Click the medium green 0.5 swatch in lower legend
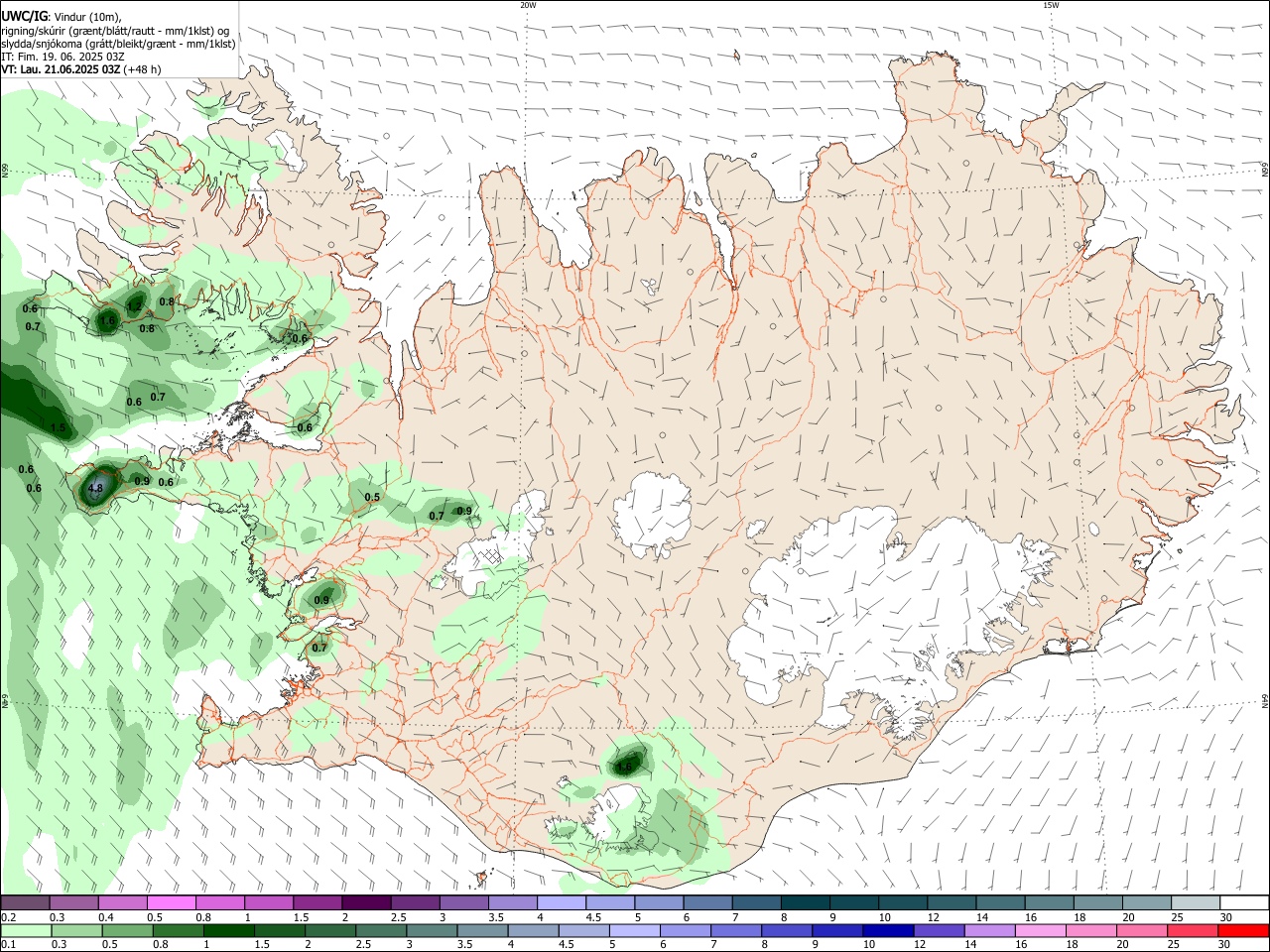This screenshot has width=1270, height=952. click(x=128, y=931)
